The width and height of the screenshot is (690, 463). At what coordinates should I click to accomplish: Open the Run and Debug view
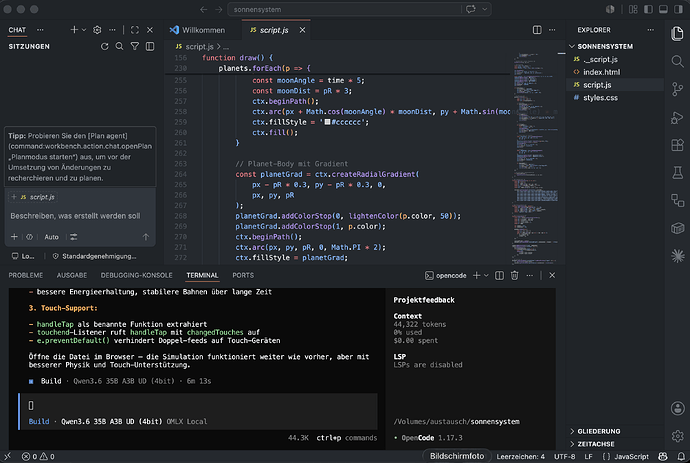pos(677,117)
